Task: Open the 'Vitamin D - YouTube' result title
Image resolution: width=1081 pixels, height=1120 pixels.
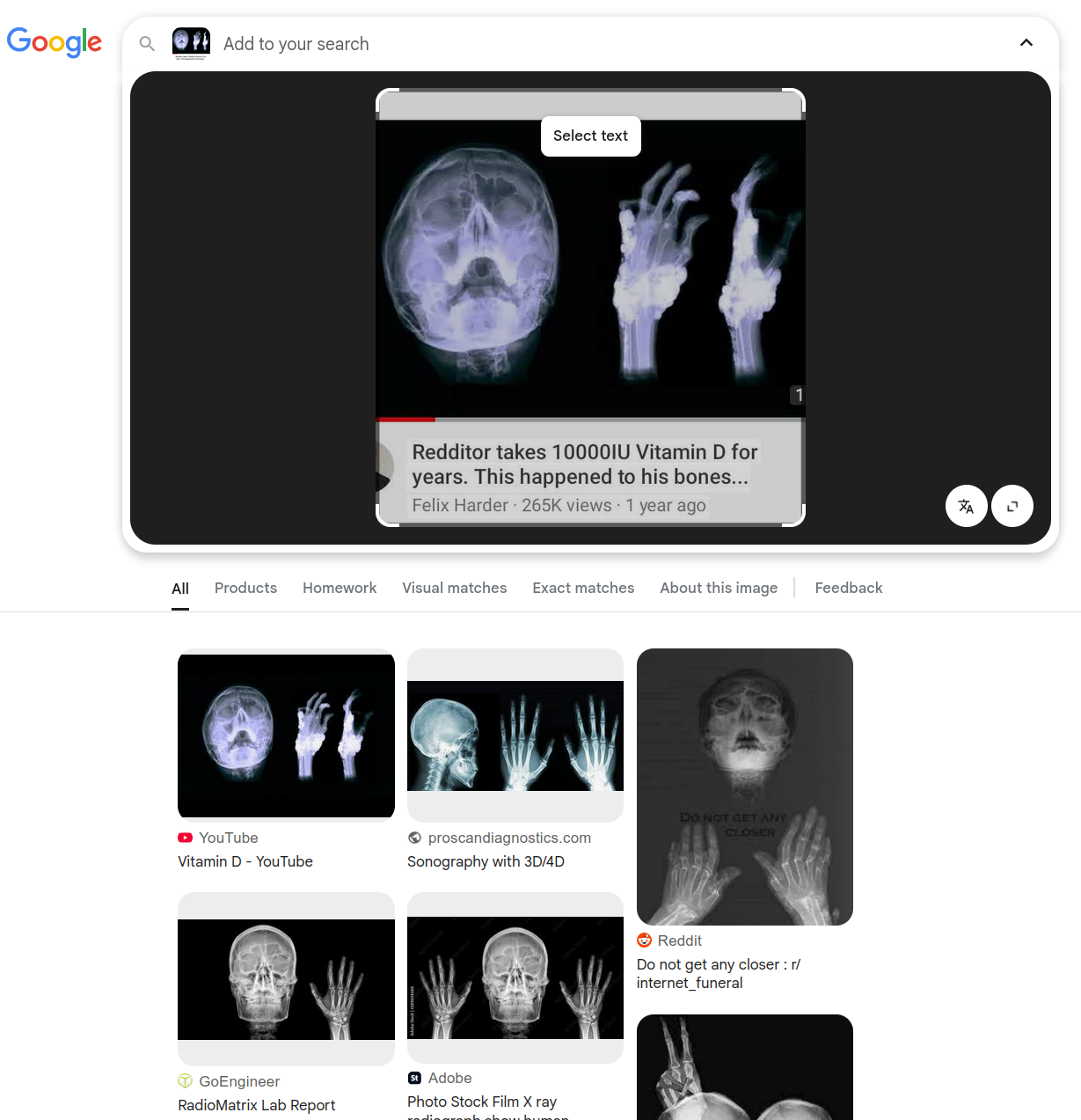Action: coord(245,861)
